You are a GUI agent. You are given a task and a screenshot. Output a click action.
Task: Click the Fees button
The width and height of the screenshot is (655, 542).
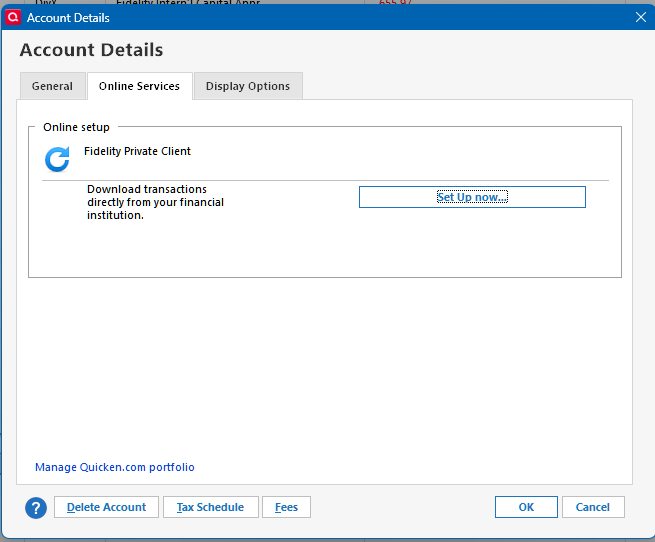click(x=287, y=507)
